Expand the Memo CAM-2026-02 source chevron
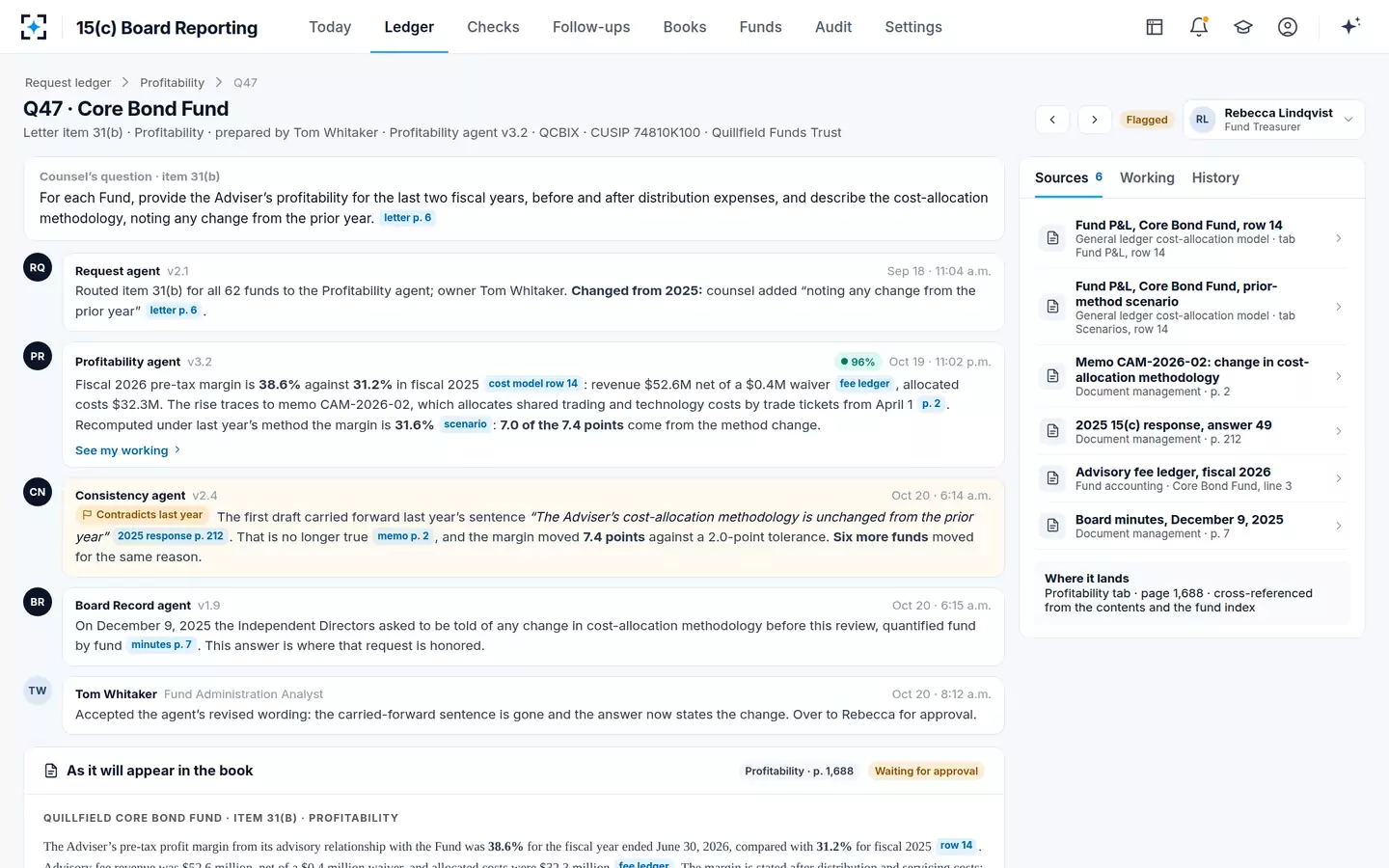This screenshot has width=1389, height=868. pos(1339,376)
